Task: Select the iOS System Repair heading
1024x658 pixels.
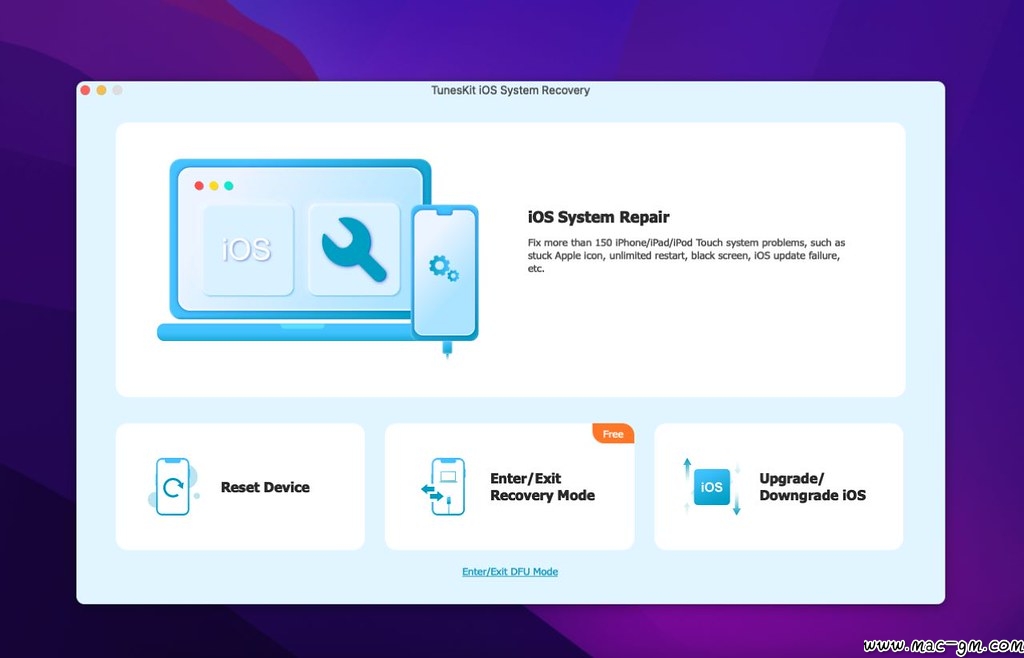Action: (598, 217)
